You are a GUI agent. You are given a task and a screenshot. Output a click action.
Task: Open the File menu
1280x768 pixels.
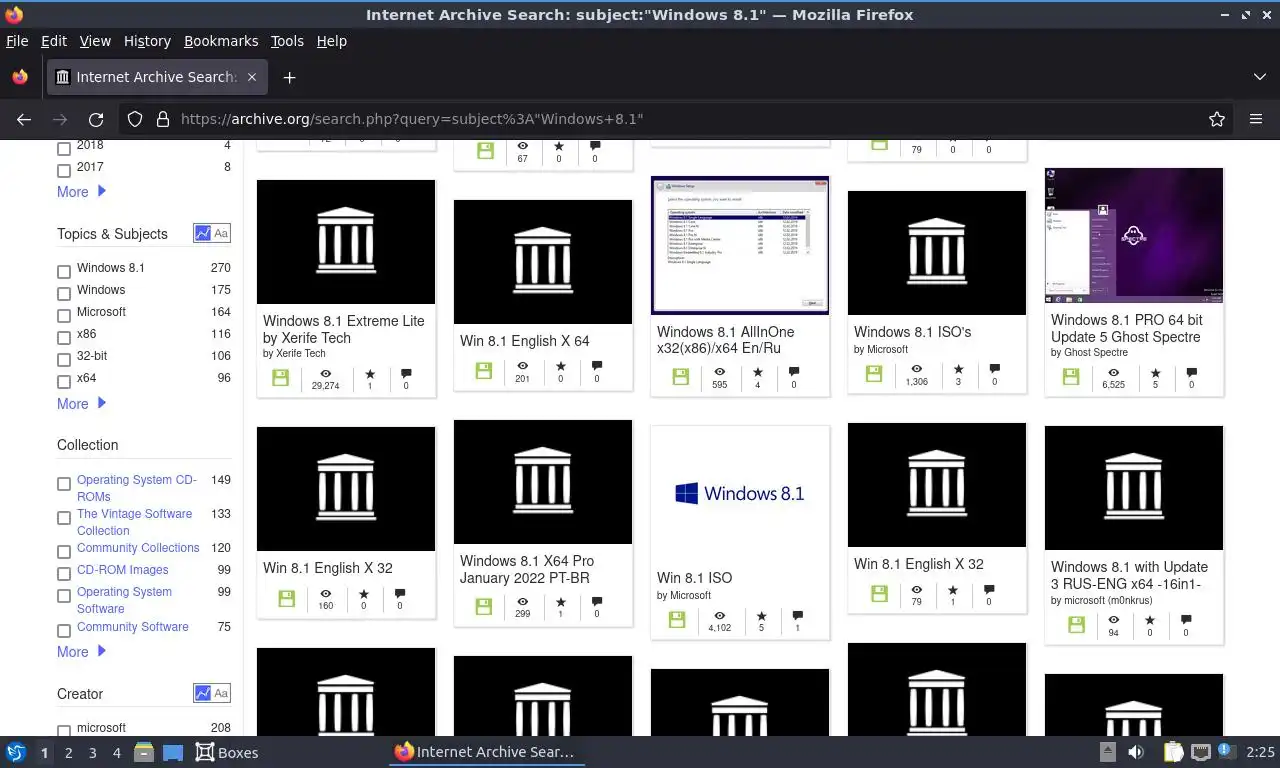point(17,41)
